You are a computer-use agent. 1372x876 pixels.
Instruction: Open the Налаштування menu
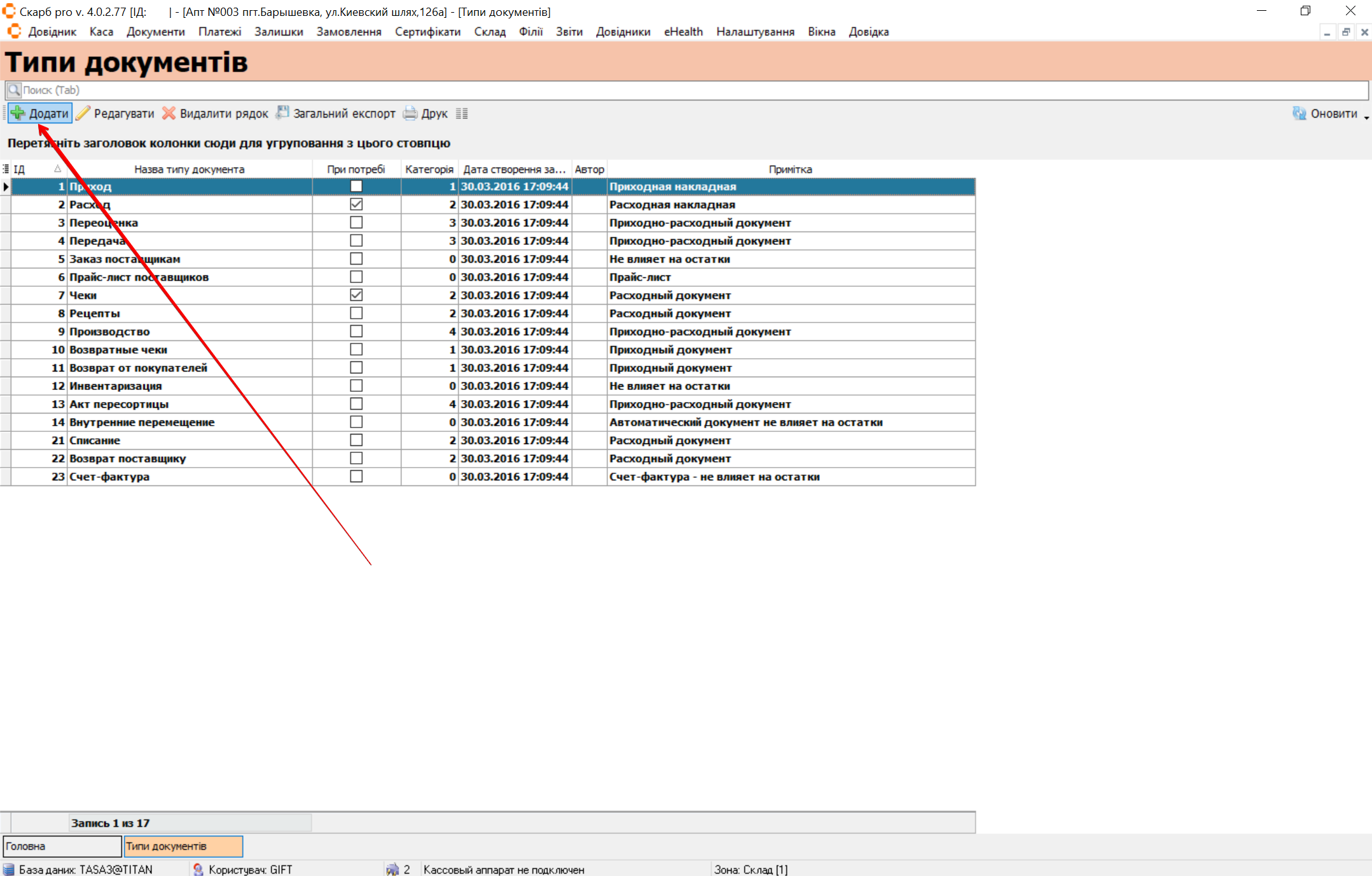755,32
